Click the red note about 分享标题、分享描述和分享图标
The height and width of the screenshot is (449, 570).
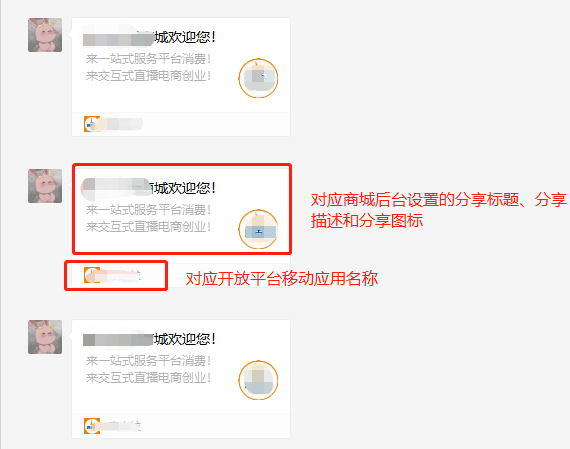pos(438,210)
